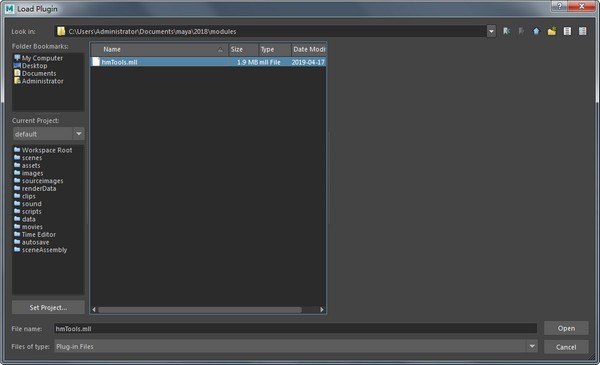600x365 pixels.
Task: Click the File name input field
Action: (x=295, y=328)
